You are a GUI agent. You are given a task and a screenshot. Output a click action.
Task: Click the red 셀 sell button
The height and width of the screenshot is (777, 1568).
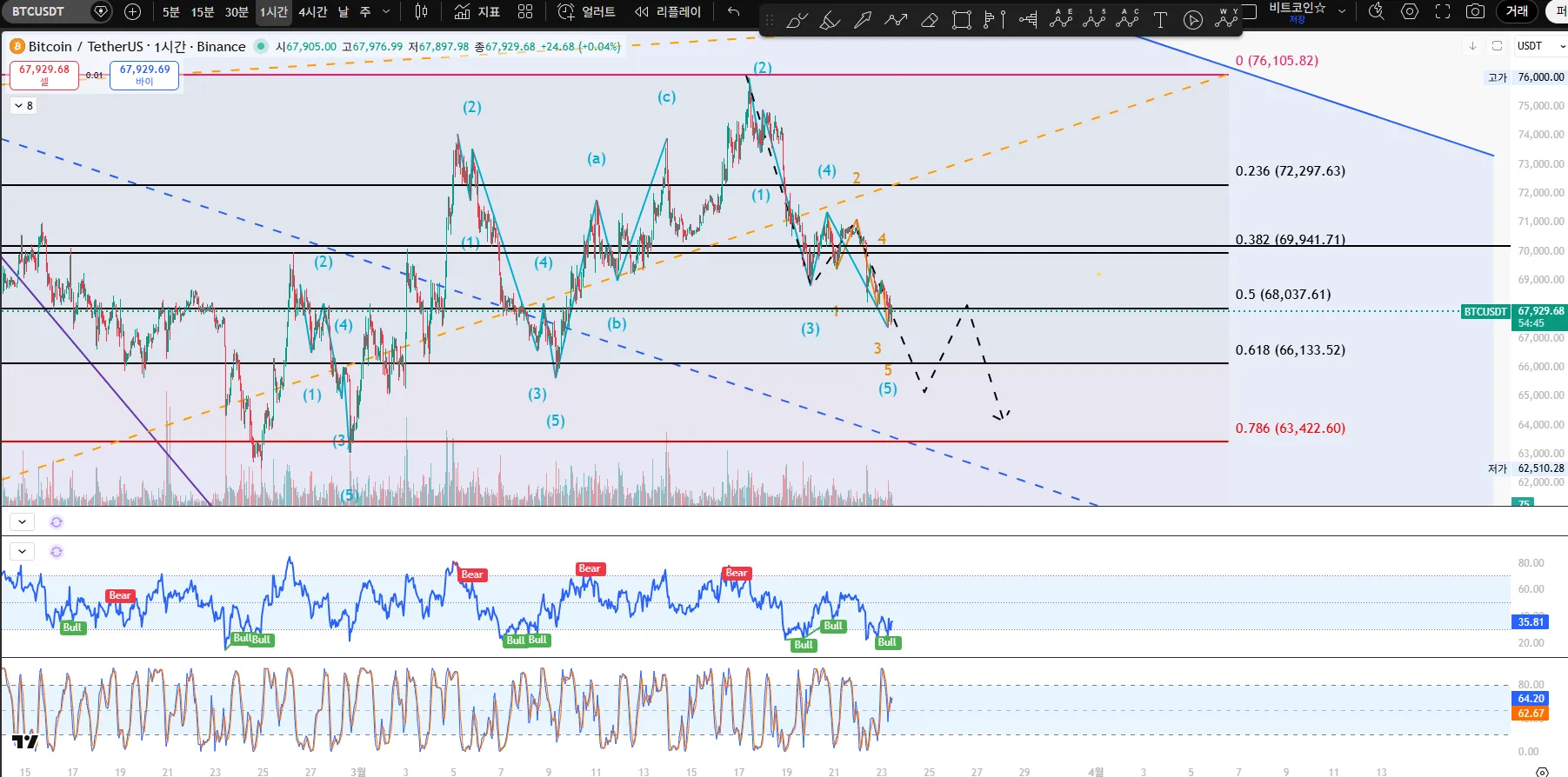pos(44,75)
